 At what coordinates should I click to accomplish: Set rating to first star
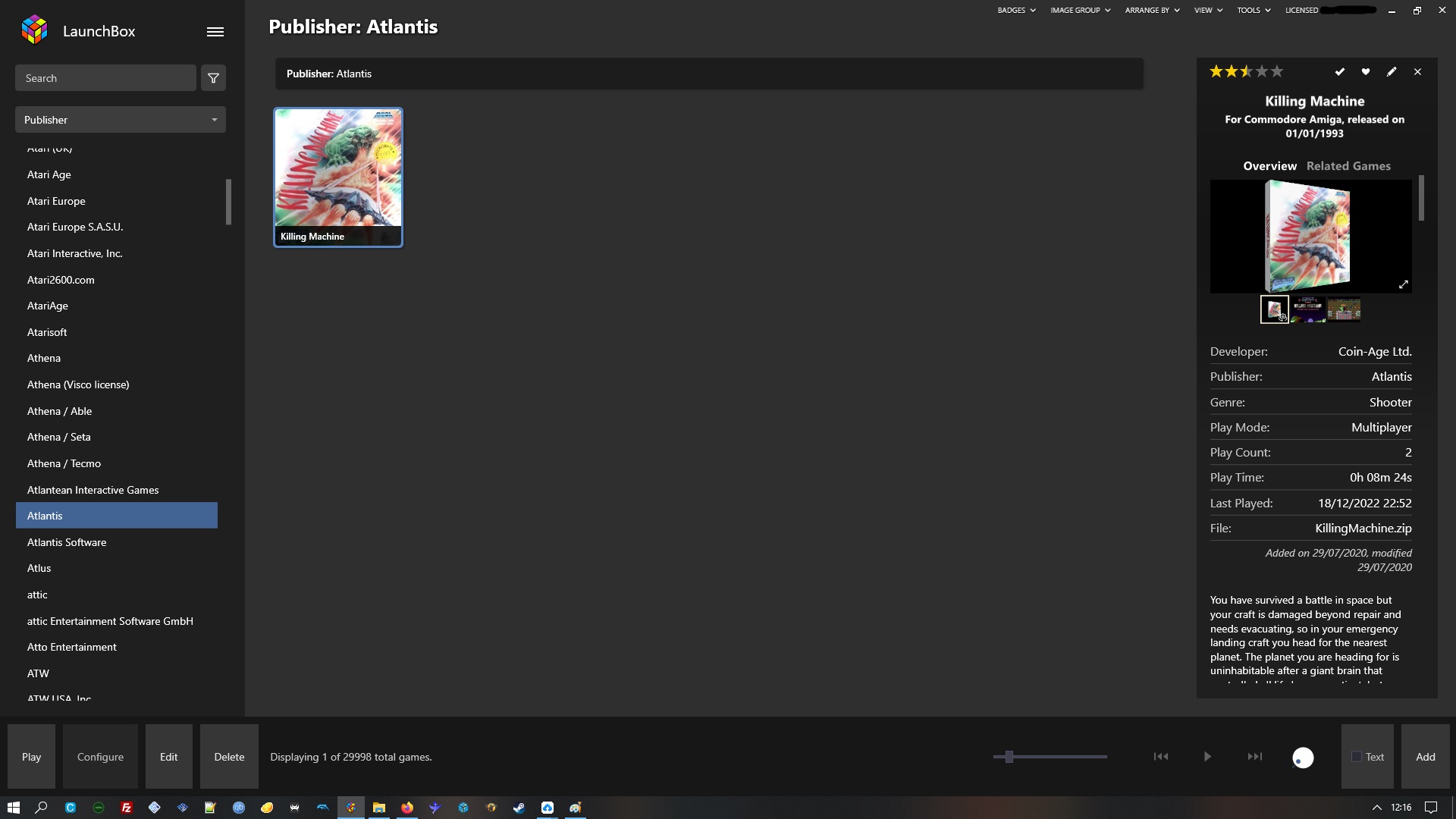(1216, 71)
